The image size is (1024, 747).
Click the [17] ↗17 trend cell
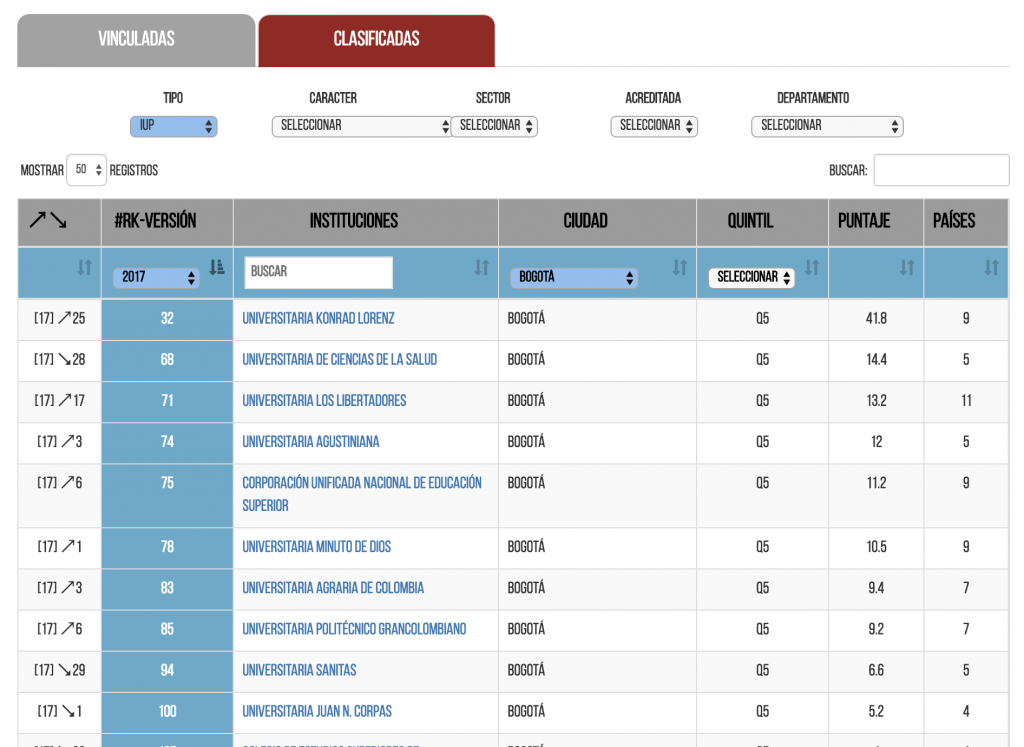pos(59,401)
